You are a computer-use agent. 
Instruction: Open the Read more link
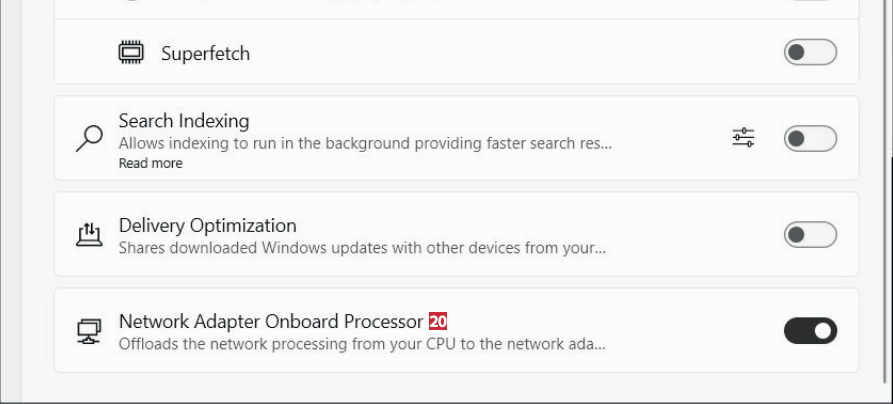(150, 163)
